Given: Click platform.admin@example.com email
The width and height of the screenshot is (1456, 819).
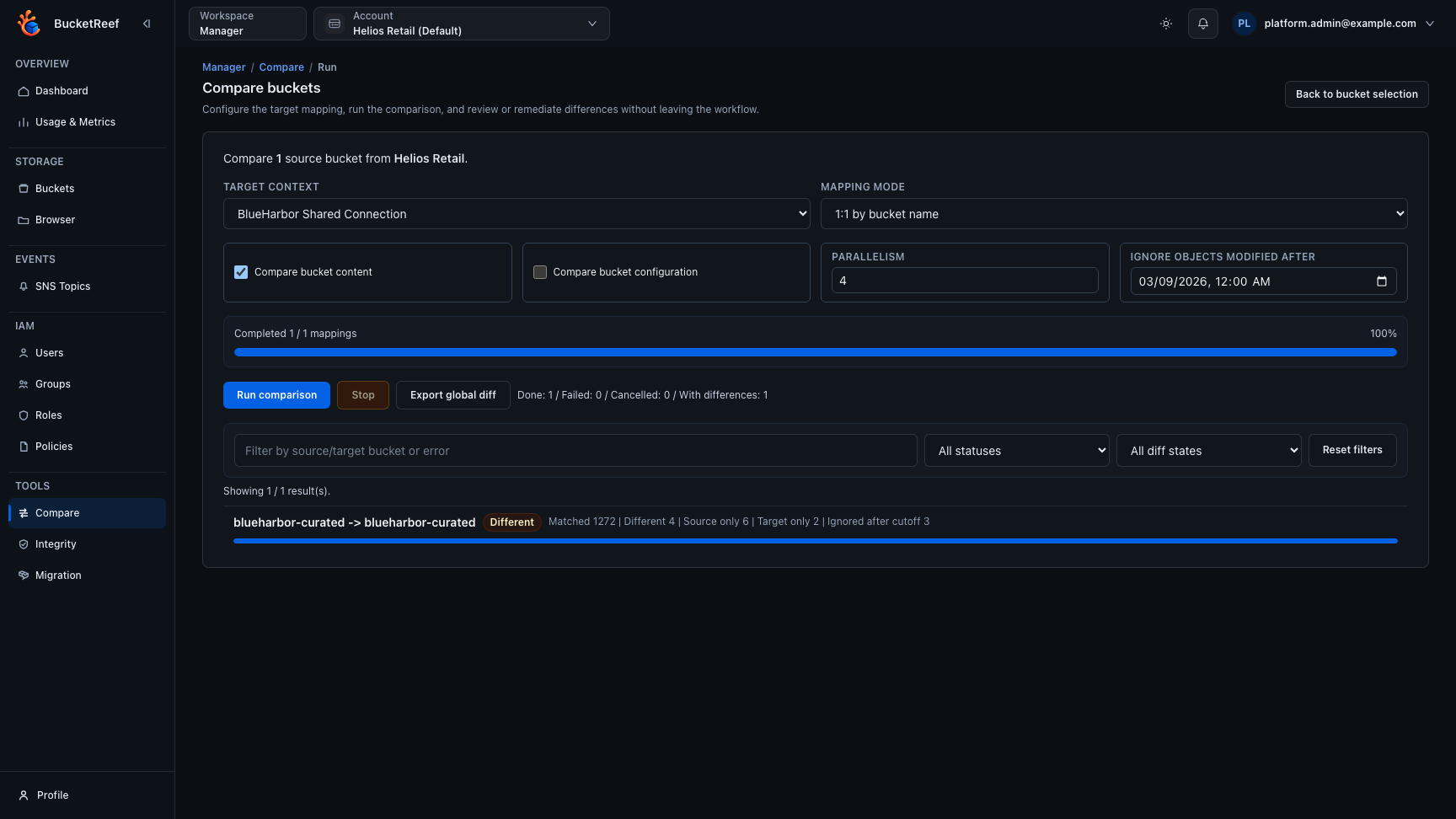Looking at the screenshot, I should tap(1340, 24).
